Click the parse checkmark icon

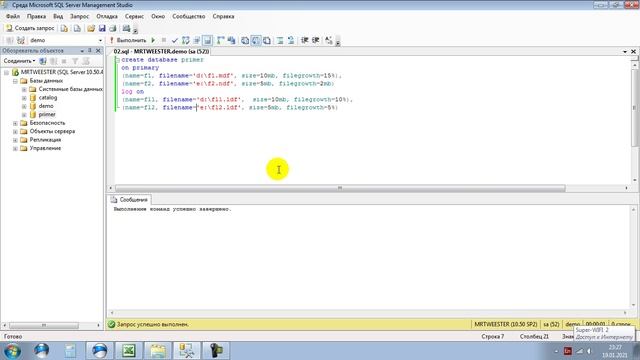click(x=175, y=40)
